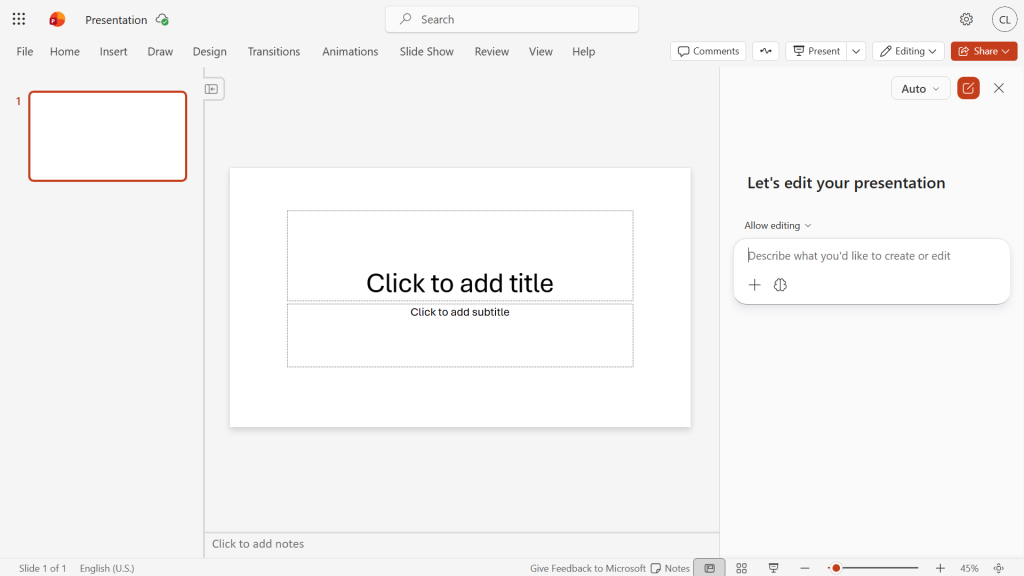The width and height of the screenshot is (1024, 576).
Task: Open the Editing mode dropdown
Action: click(908, 51)
